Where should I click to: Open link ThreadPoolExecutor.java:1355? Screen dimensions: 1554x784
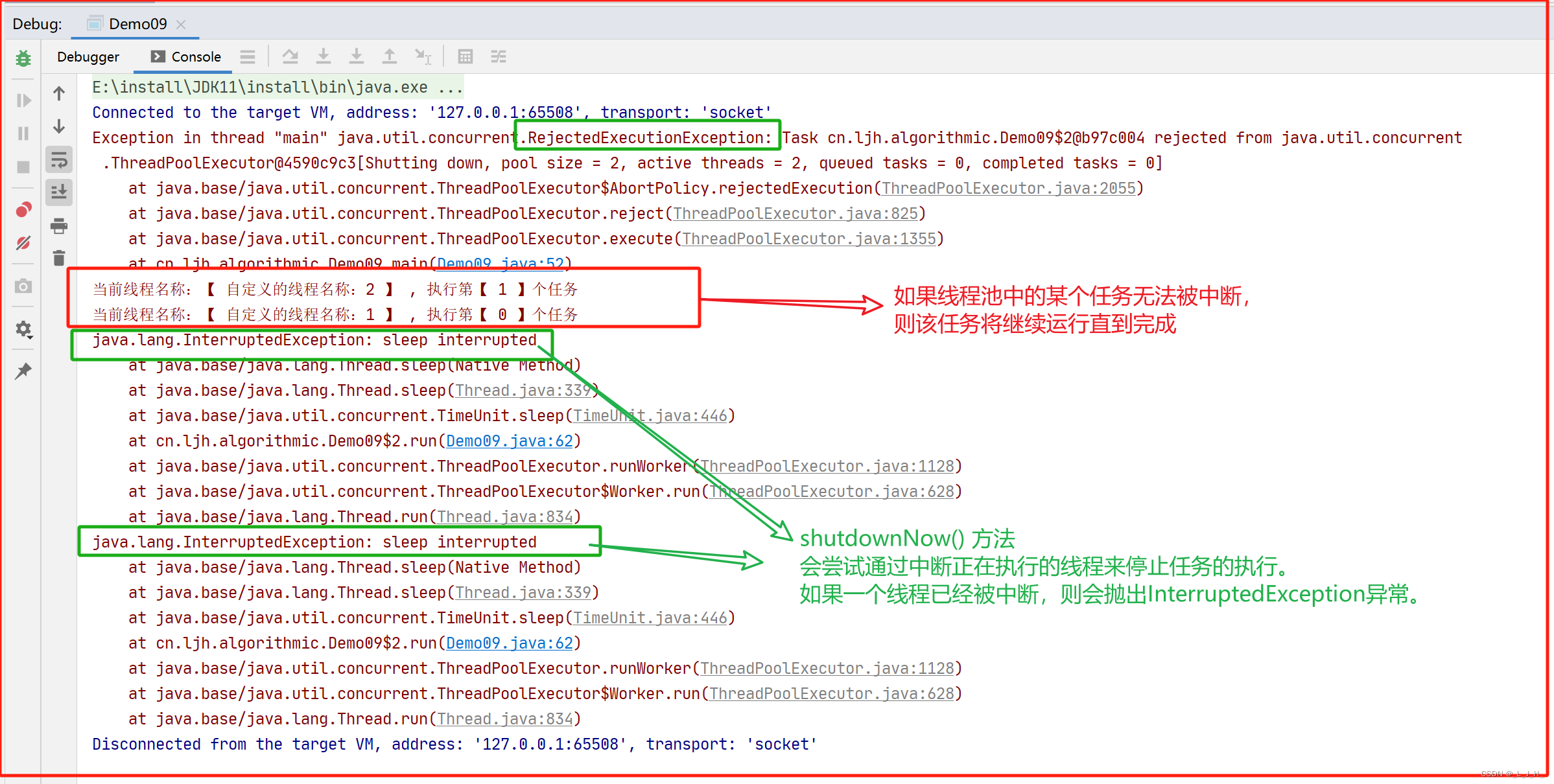pos(808,239)
